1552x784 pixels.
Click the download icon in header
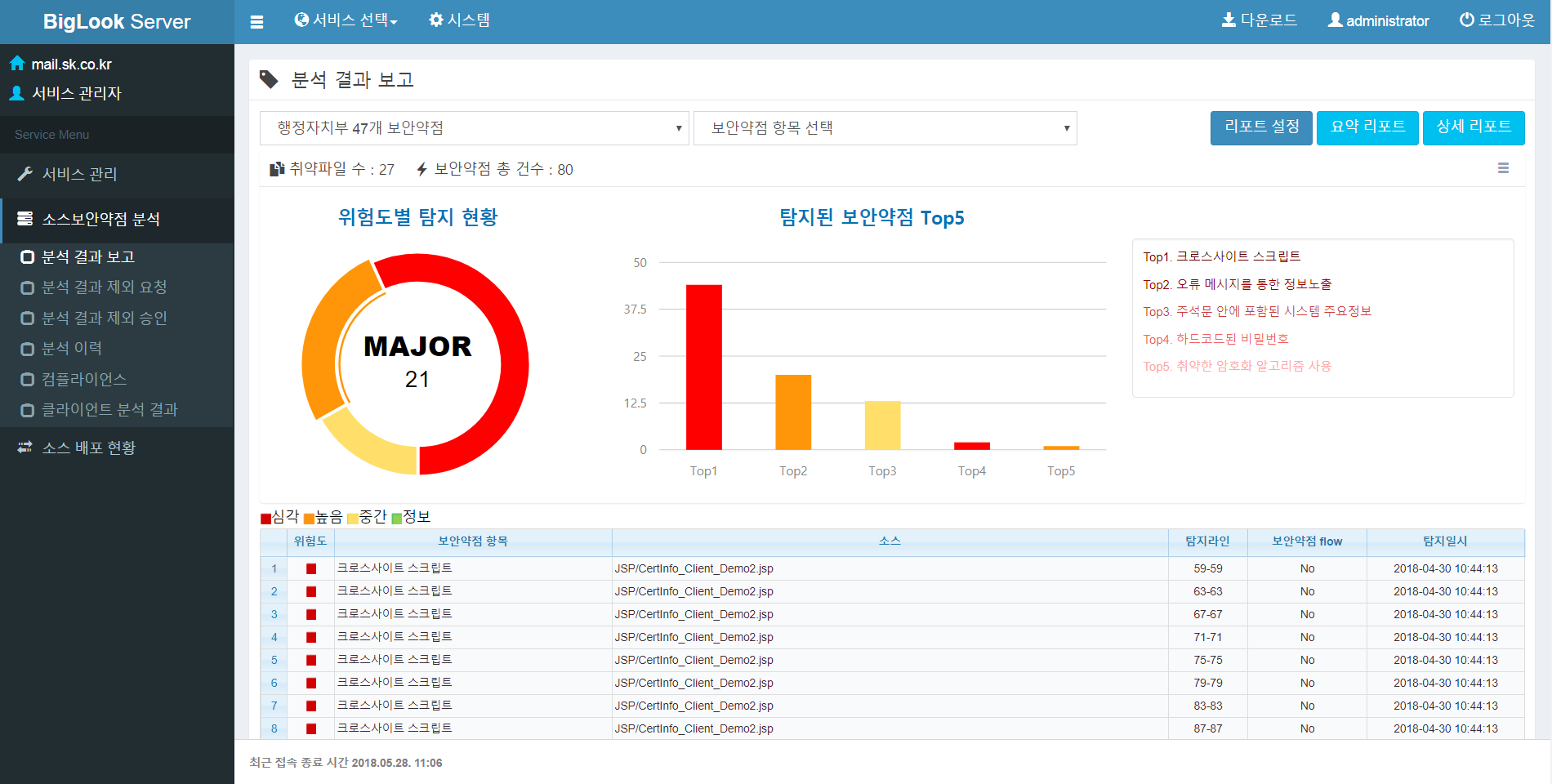[x=1228, y=20]
